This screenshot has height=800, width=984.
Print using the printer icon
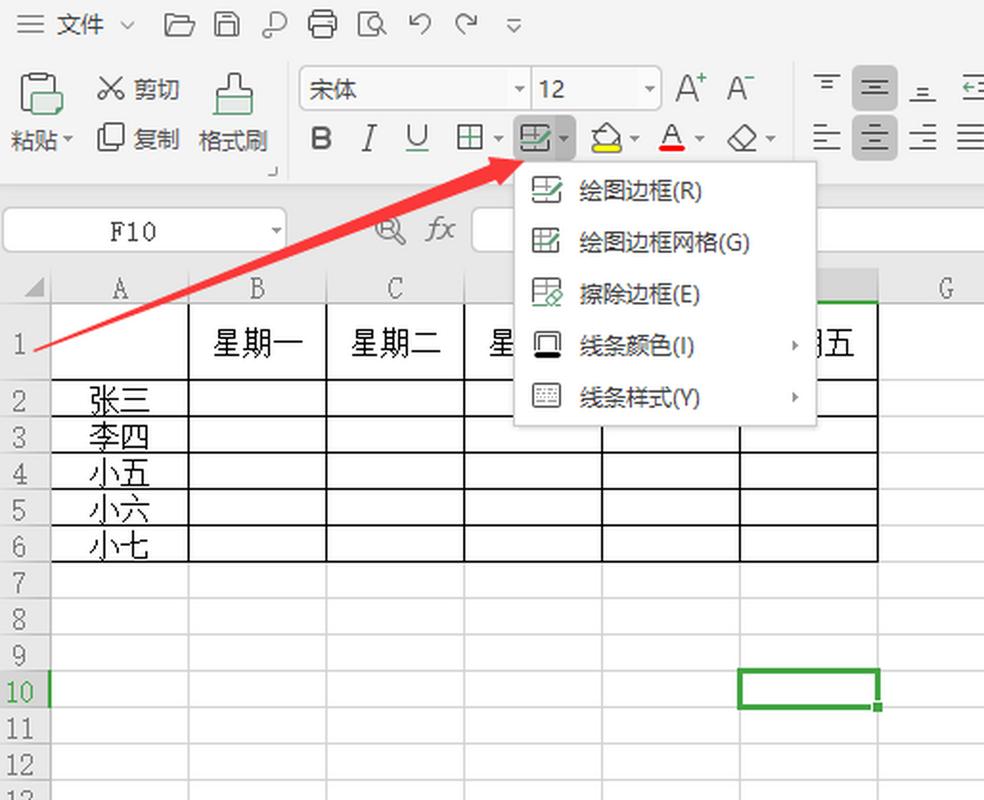322,25
